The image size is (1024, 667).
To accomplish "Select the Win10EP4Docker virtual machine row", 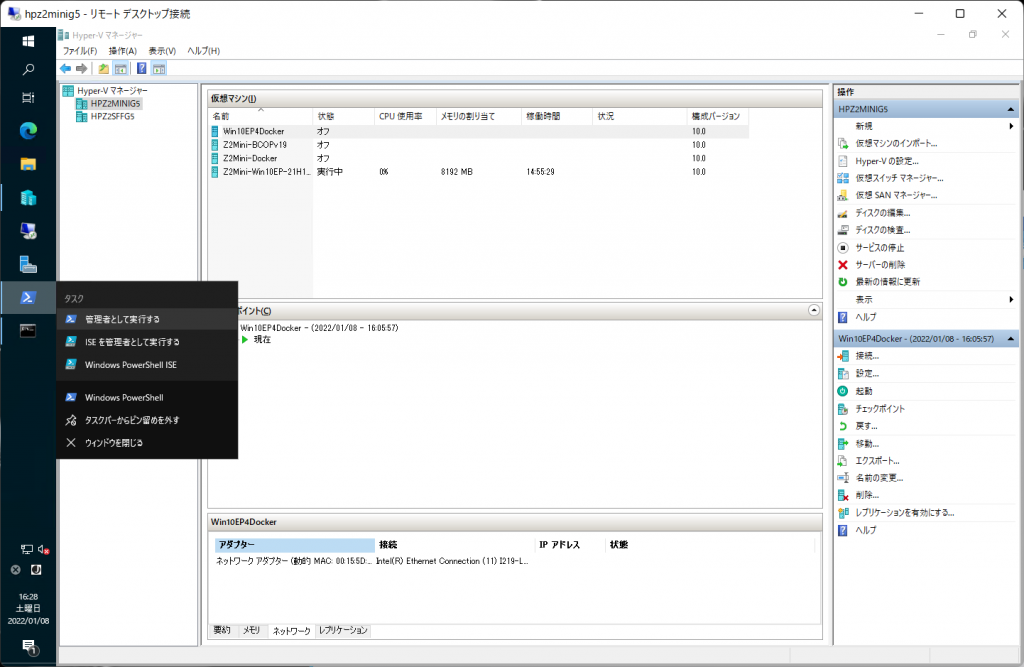I will pos(478,131).
